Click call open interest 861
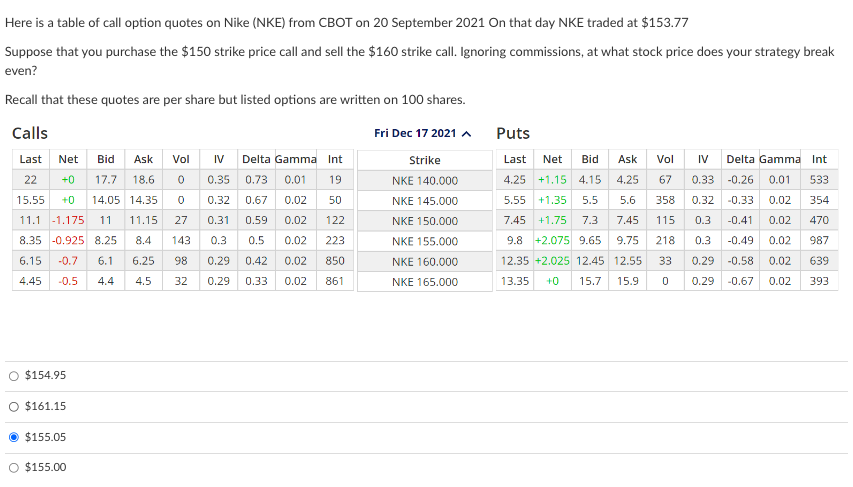 click(335, 281)
